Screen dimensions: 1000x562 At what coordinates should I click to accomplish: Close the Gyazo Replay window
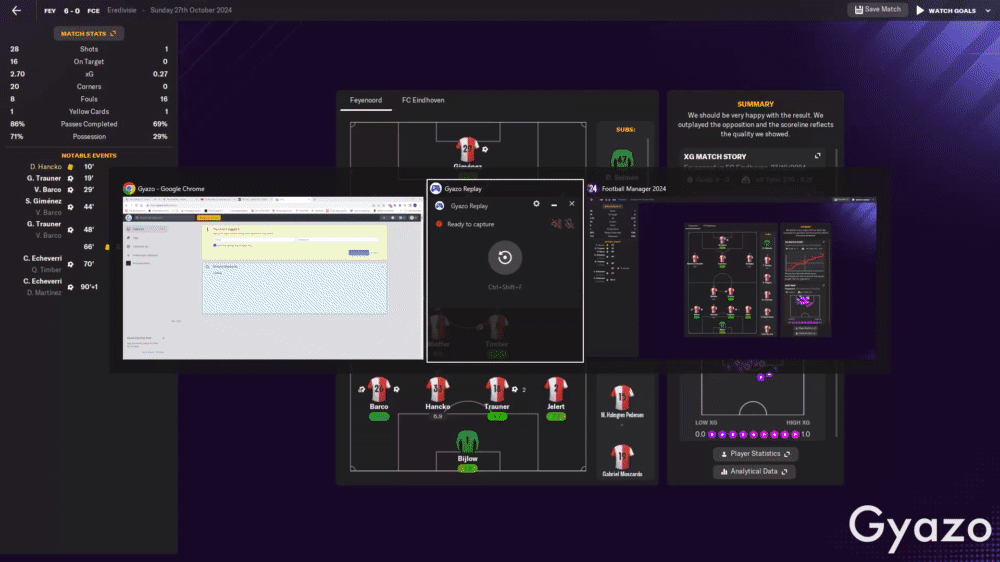pos(571,203)
